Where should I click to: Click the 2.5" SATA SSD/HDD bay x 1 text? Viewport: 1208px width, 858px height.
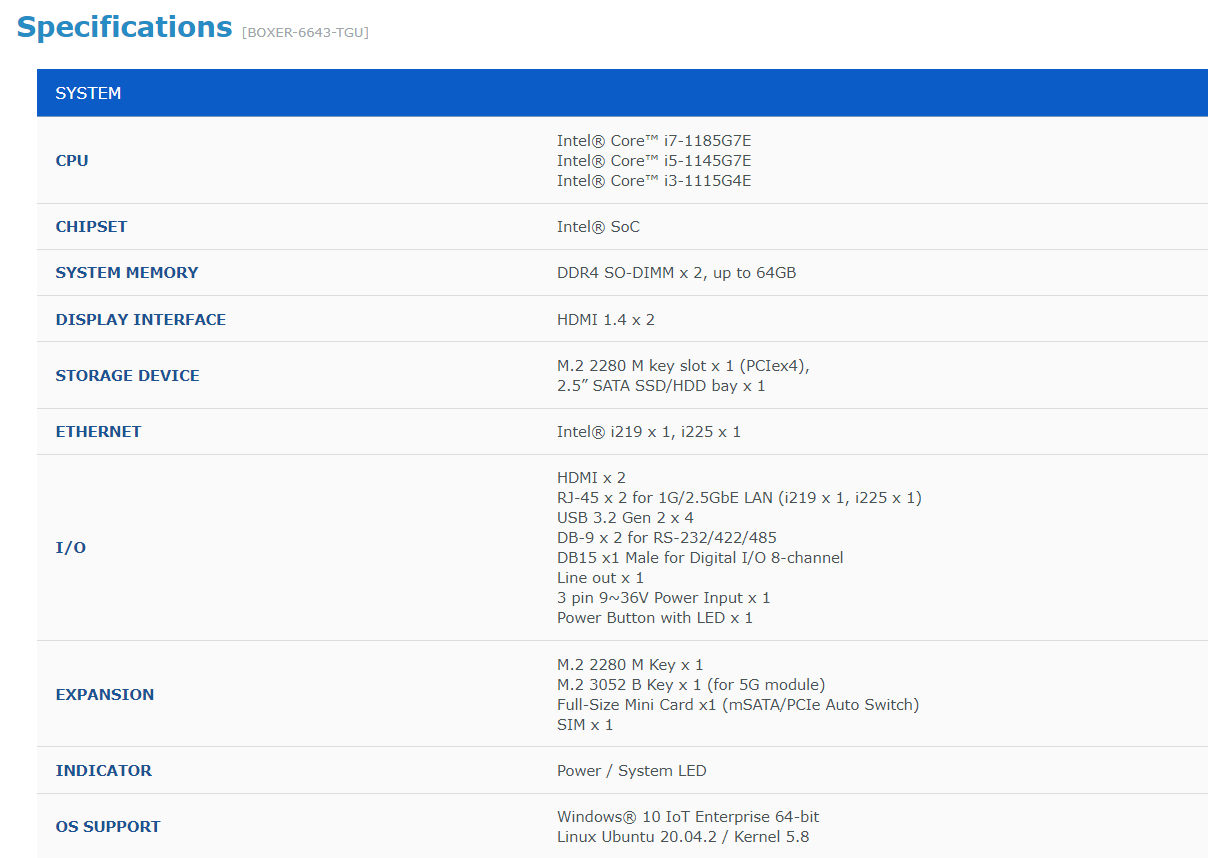click(661, 386)
